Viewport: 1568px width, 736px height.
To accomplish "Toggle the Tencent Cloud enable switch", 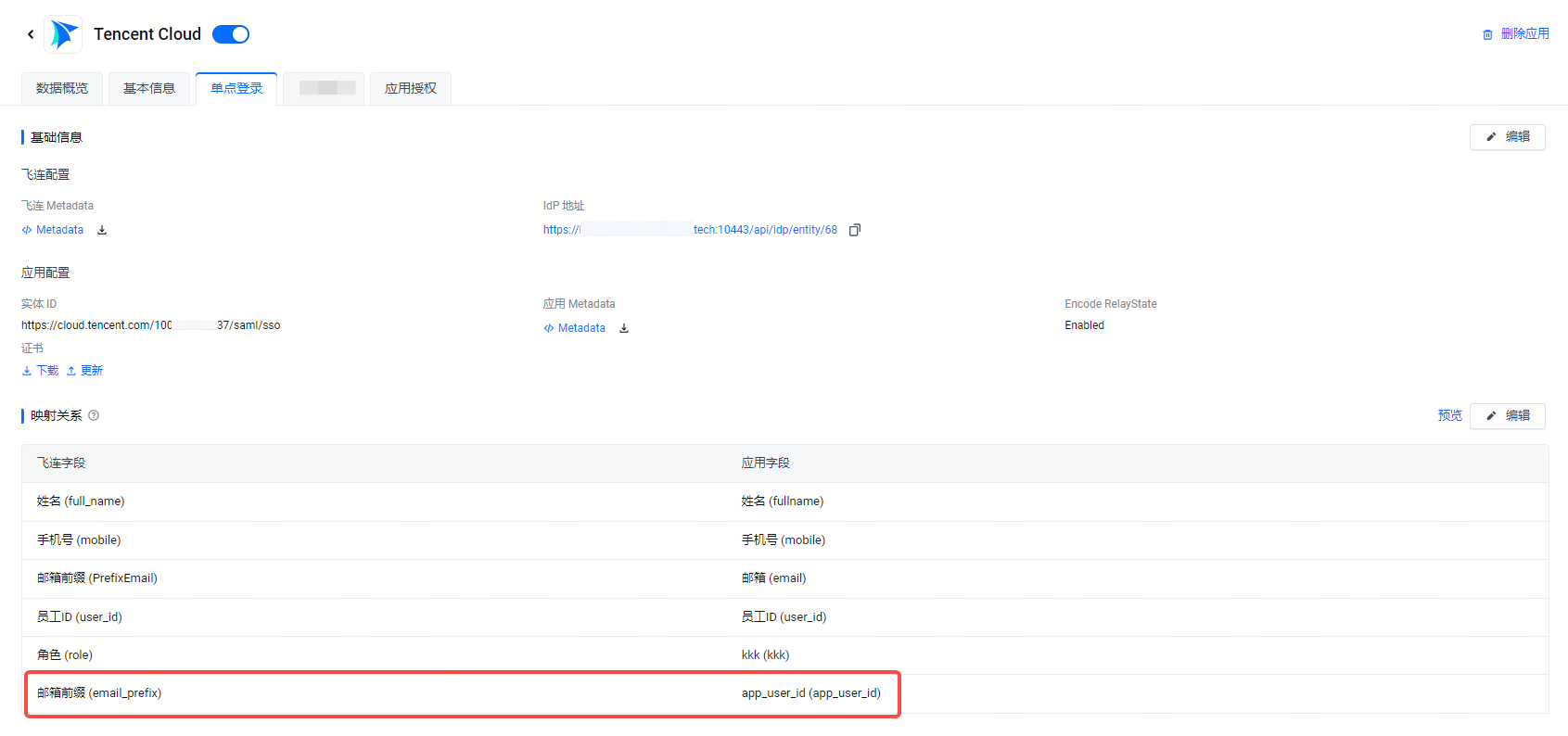I will point(231,34).
